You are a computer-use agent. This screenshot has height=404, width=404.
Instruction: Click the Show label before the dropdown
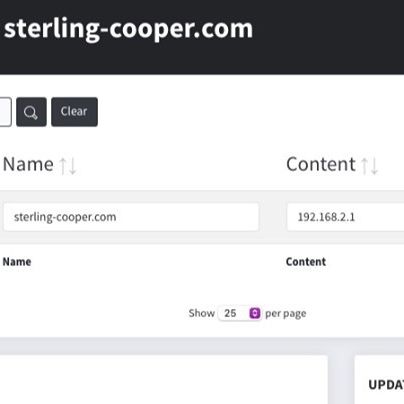point(202,313)
